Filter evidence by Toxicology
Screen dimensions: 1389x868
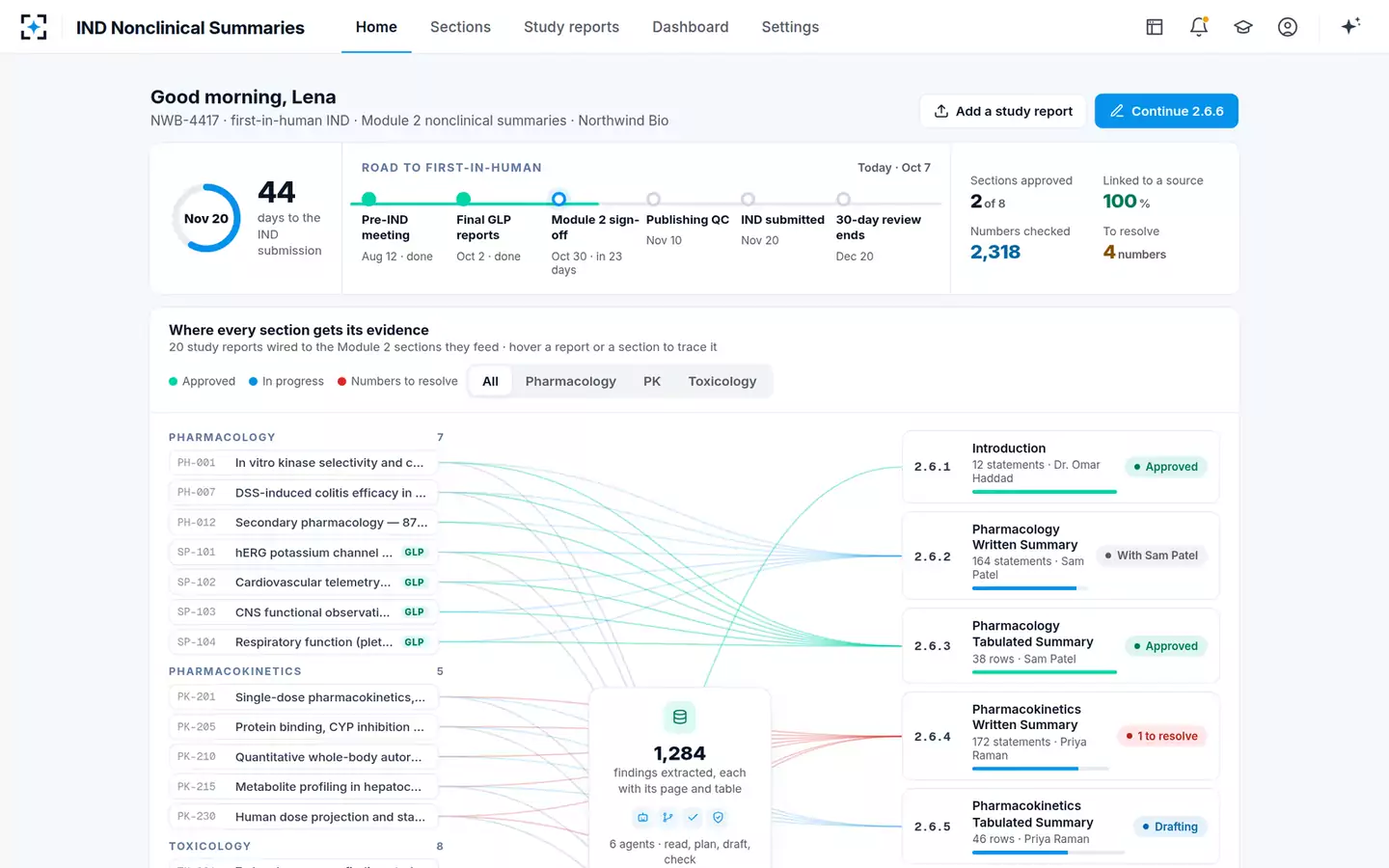click(722, 381)
